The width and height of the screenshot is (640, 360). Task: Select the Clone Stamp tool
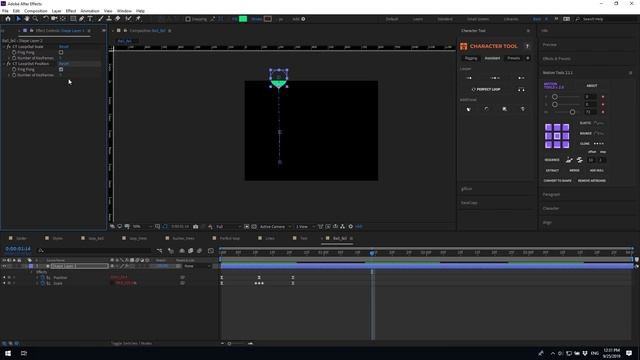[x=109, y=19]
